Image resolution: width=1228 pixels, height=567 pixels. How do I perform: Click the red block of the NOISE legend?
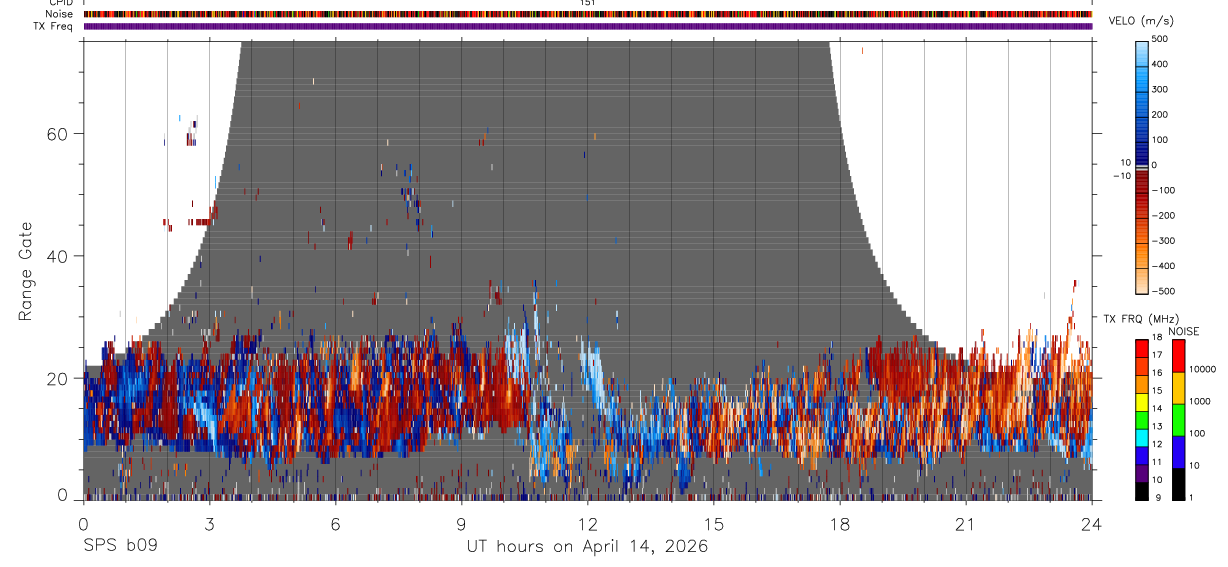pyautogui.click(x=1178, y=356)
